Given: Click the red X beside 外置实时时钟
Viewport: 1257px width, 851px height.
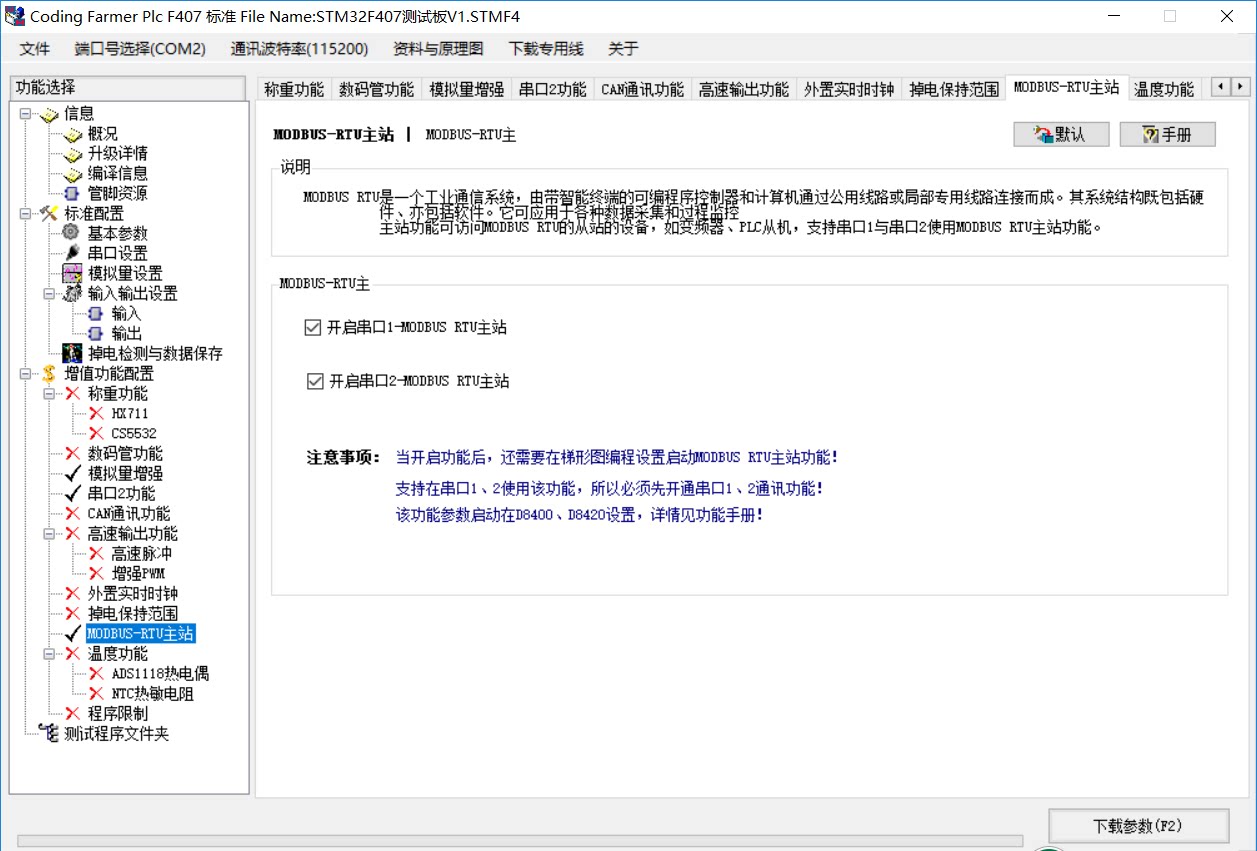Looking at the screenshot, I should pos(72,594).
